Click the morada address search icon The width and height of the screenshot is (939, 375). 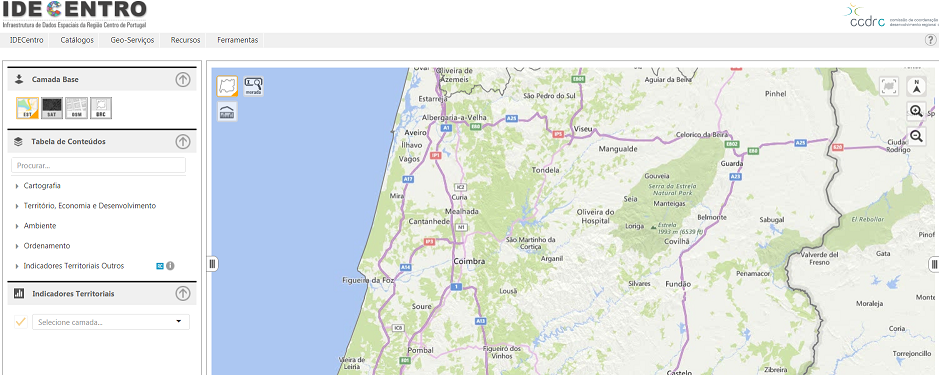click(x=254, y=86)
